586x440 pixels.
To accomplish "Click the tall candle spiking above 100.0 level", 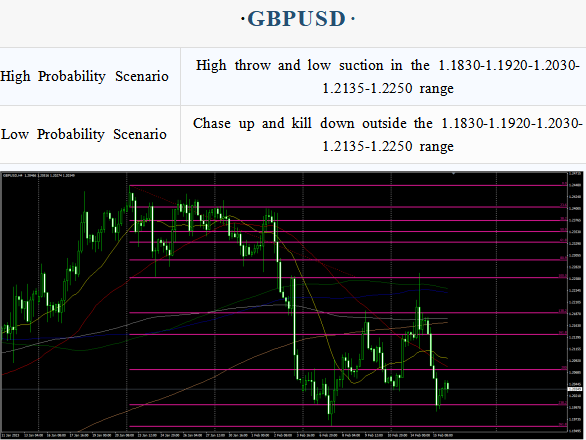I will coord(420,310).
